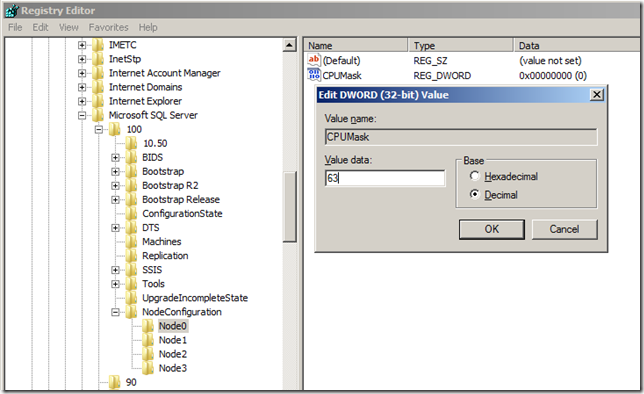Image resolution: width=644 pixels, height=394 pixels.
Task: Collapse the Microsoft SQL Server key
Action: (x=82, y=115)
